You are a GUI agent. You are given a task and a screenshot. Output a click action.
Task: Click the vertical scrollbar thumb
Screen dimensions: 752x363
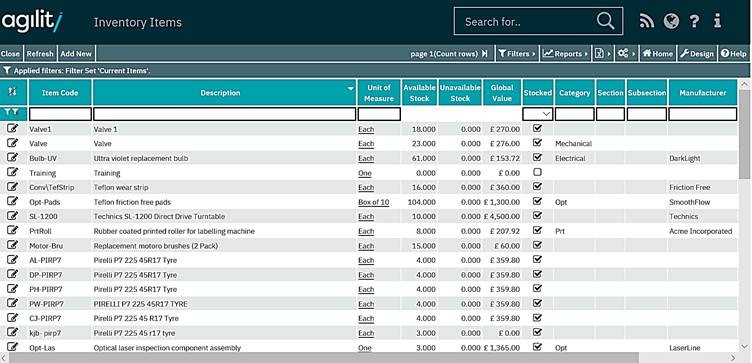click(x=744, y=133)
